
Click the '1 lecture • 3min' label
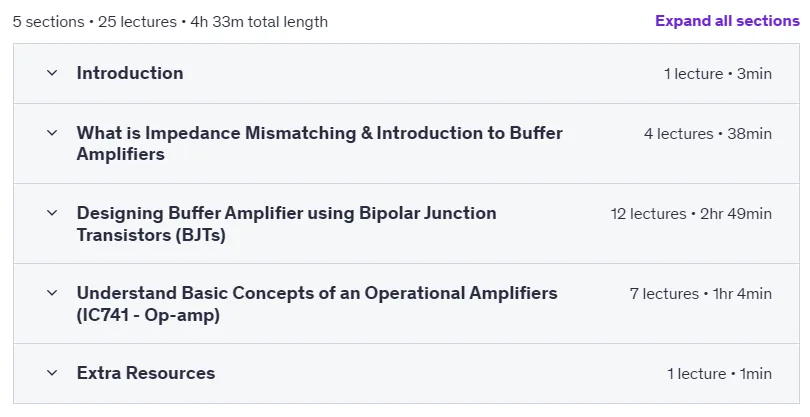click(718, 74)
